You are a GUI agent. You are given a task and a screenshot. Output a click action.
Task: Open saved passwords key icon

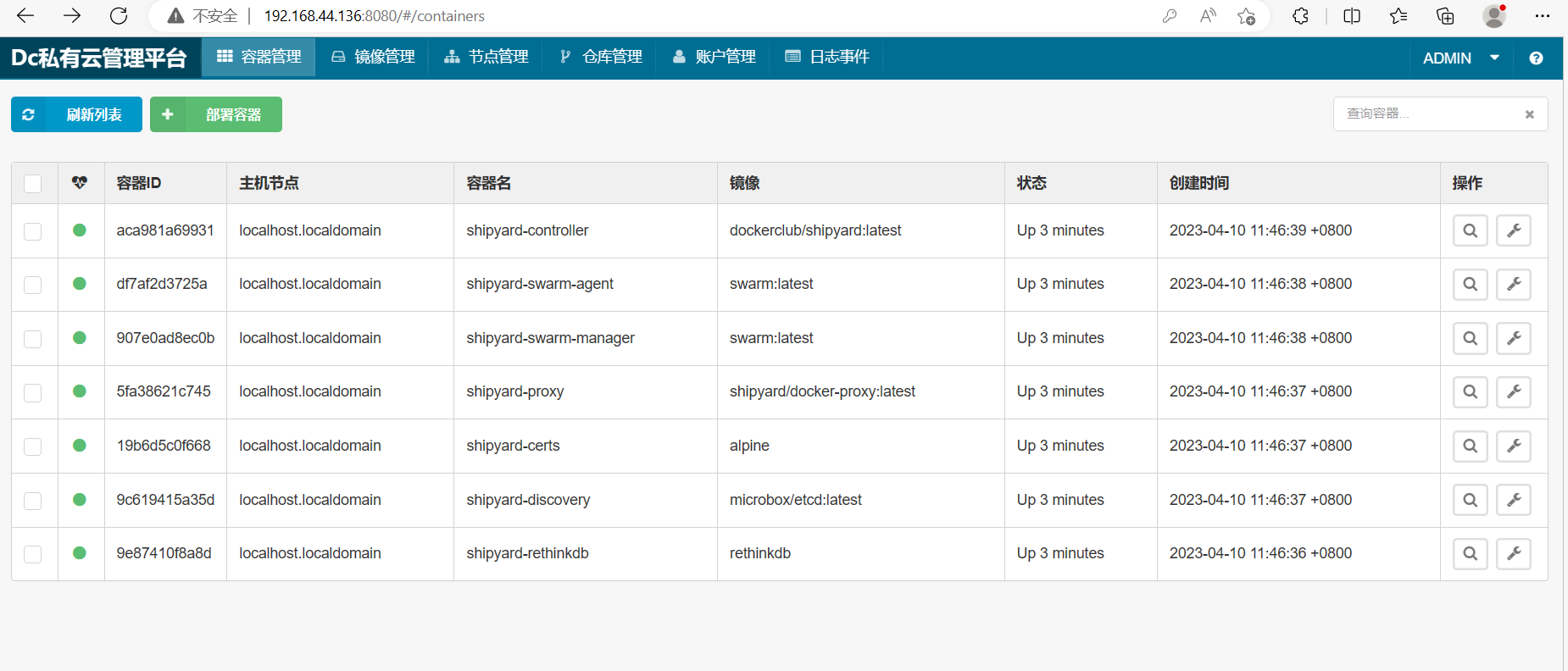[1170, 16]
